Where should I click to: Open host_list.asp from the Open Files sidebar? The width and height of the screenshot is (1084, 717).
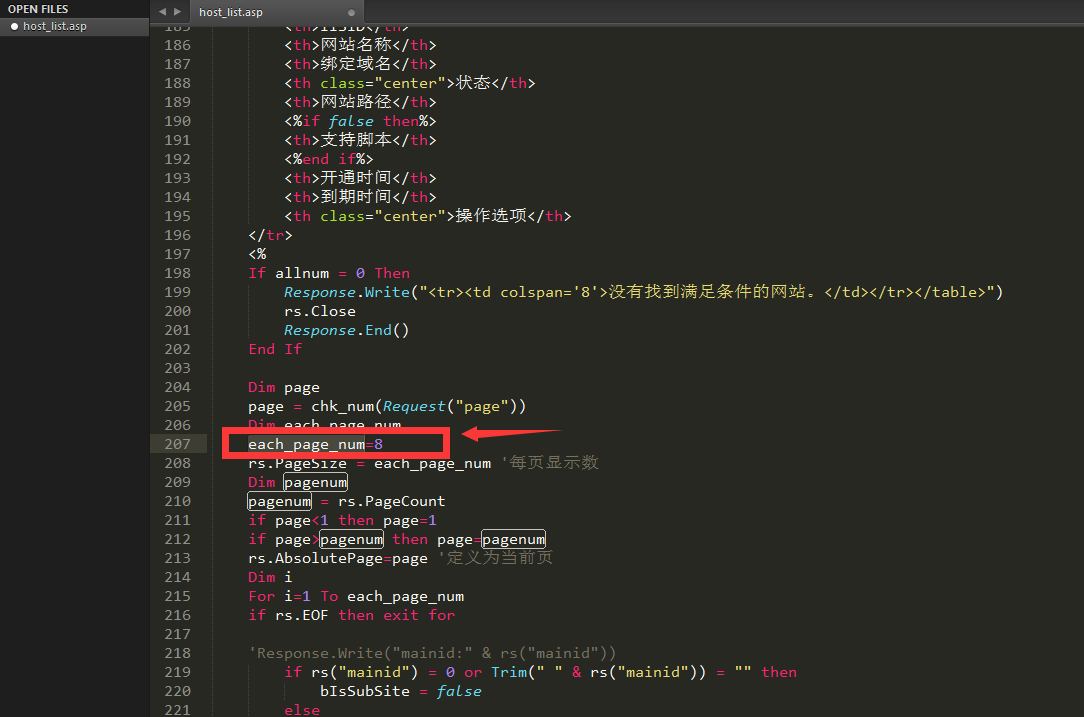coord(55,27)
